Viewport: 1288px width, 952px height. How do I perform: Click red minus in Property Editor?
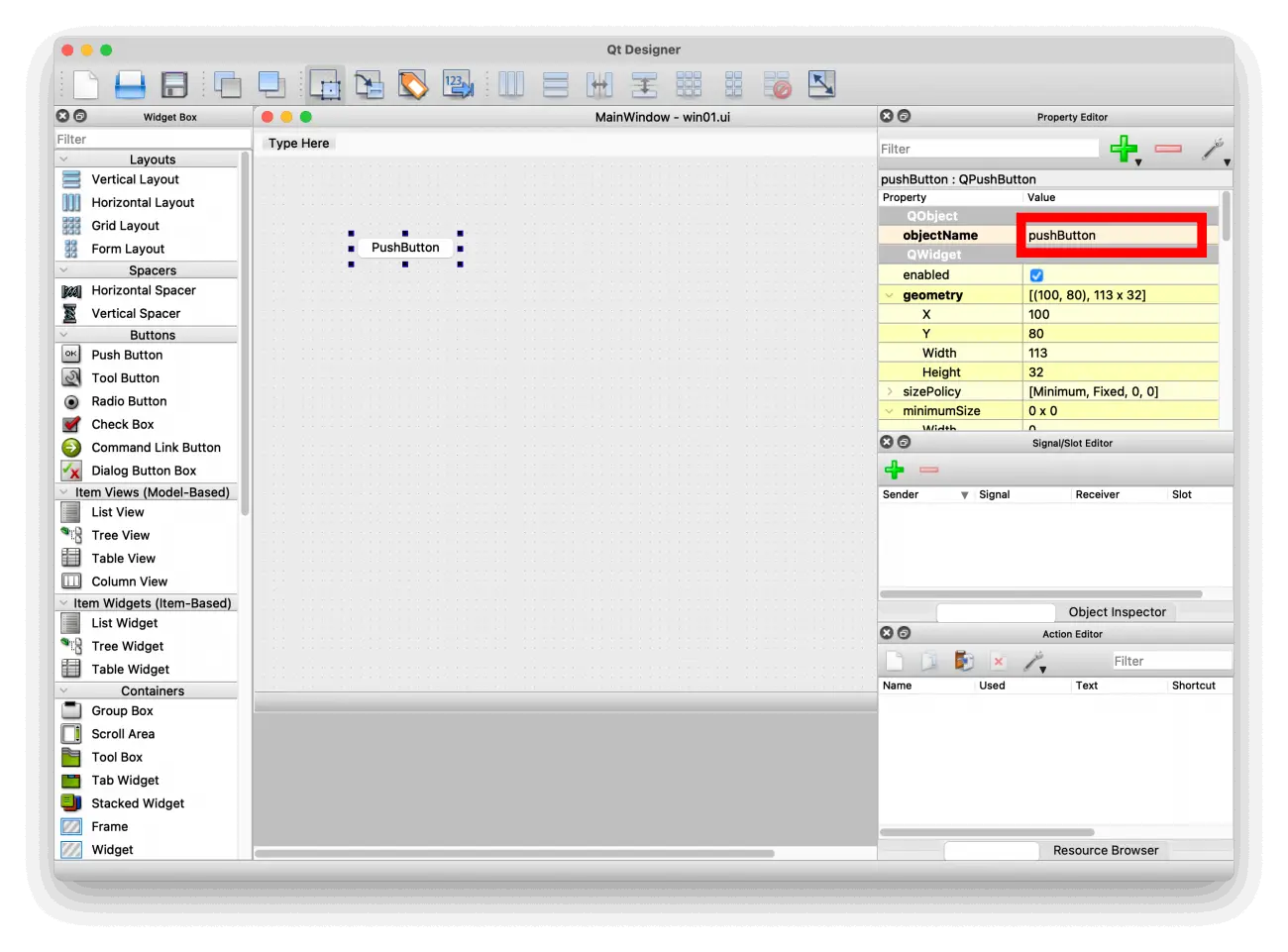click(1168, 149)
